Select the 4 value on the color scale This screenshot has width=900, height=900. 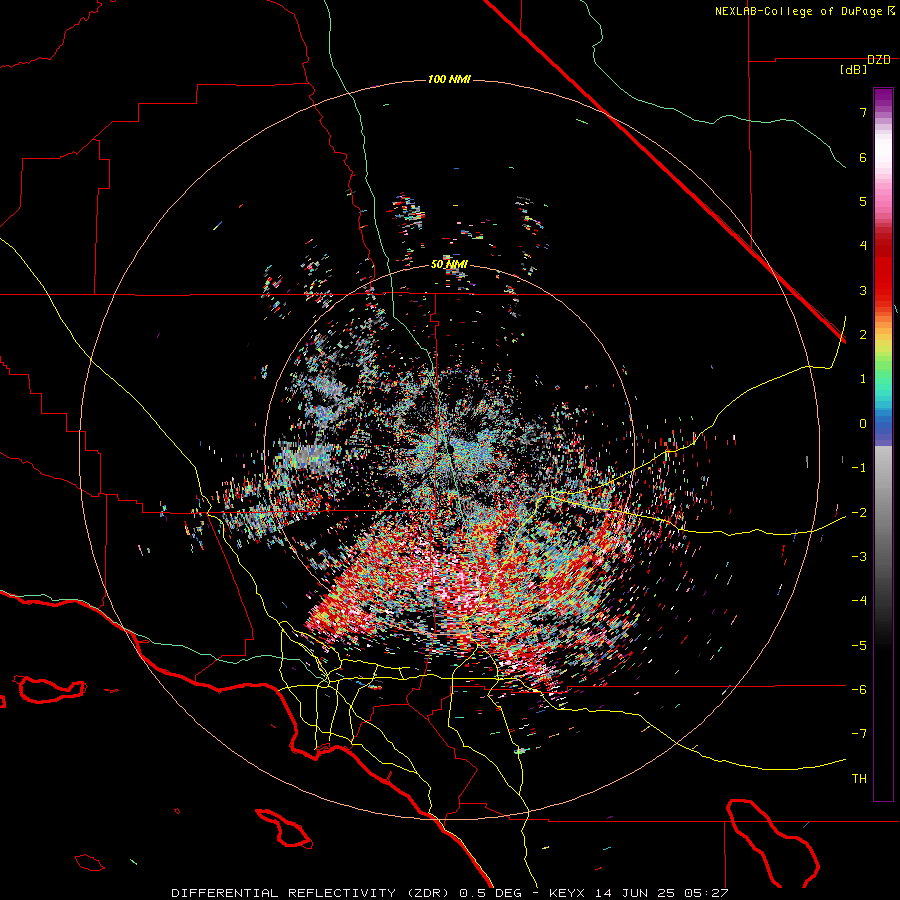(x=863, y=246)
